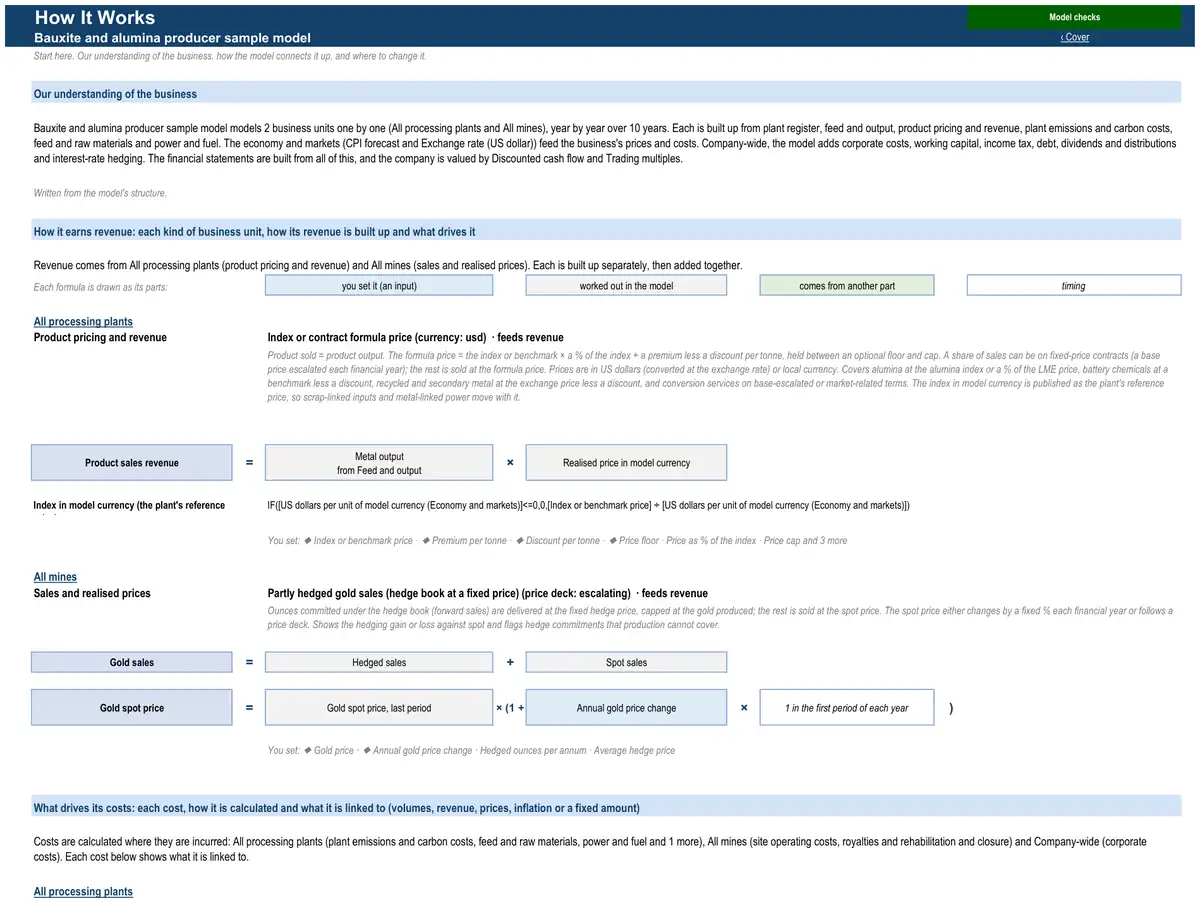Go back via the Cover link
The height and width of the screenshot is (903, 1200).
pos(1075,37)
